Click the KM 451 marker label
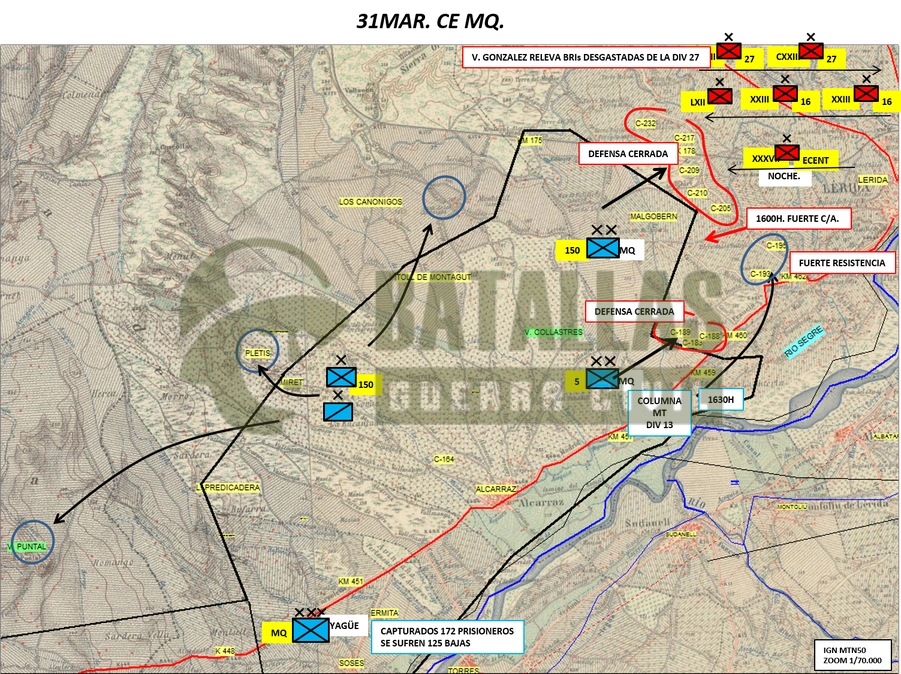Image resolution: width=901 pixels, height=674 pixels. coord(351,581)
